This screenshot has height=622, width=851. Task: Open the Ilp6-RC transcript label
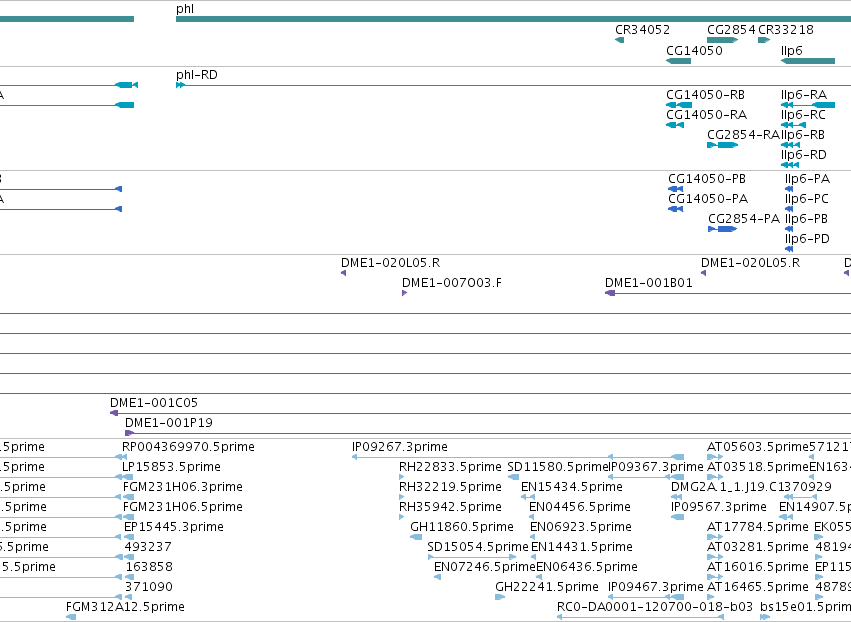pyautogui.click(x=803, y=115)
